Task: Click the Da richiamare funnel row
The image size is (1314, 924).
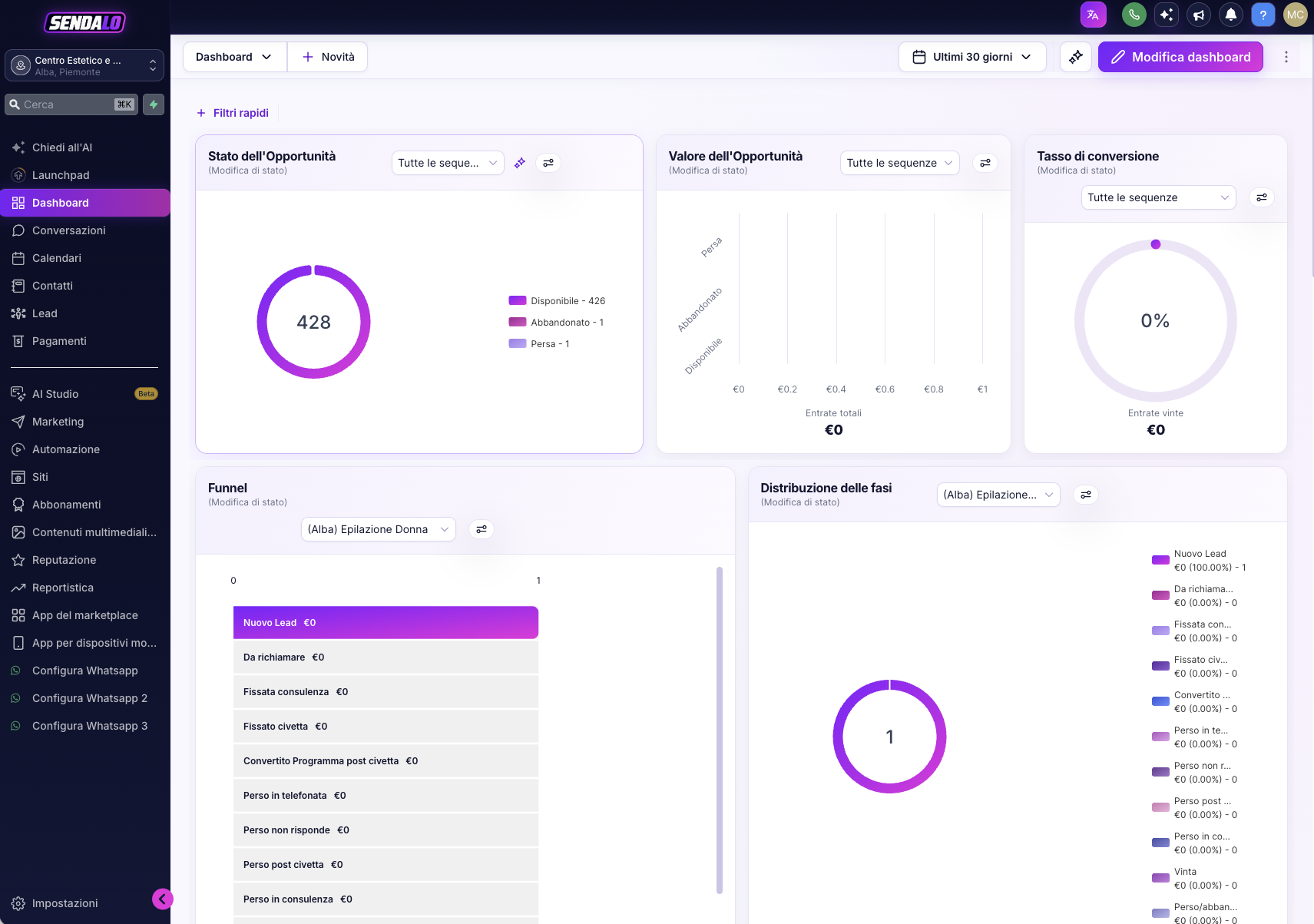Action: click(x=386, y=657)
